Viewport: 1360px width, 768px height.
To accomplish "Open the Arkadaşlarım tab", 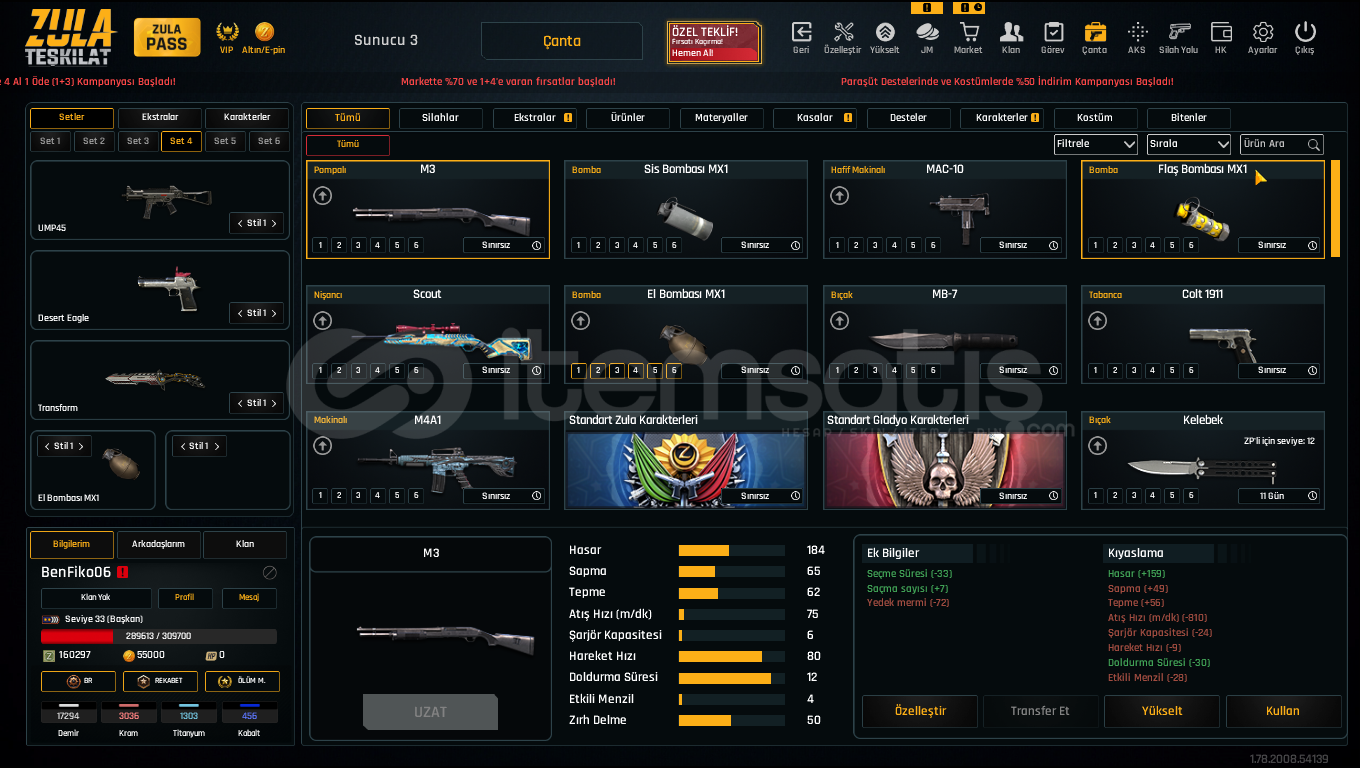I will tap(158, 544).
